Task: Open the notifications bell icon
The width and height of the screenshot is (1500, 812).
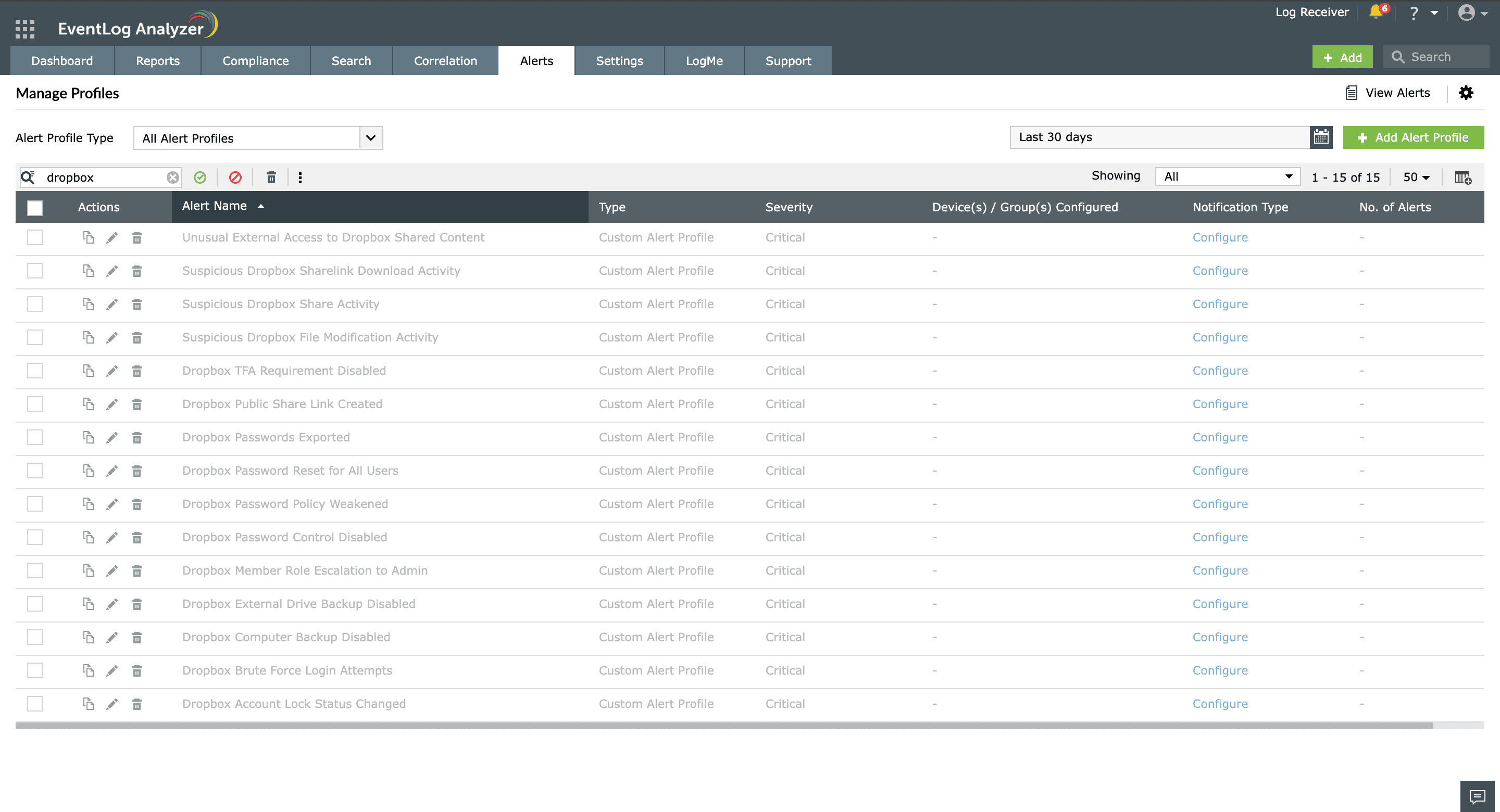Action: tap(1376, 12)
